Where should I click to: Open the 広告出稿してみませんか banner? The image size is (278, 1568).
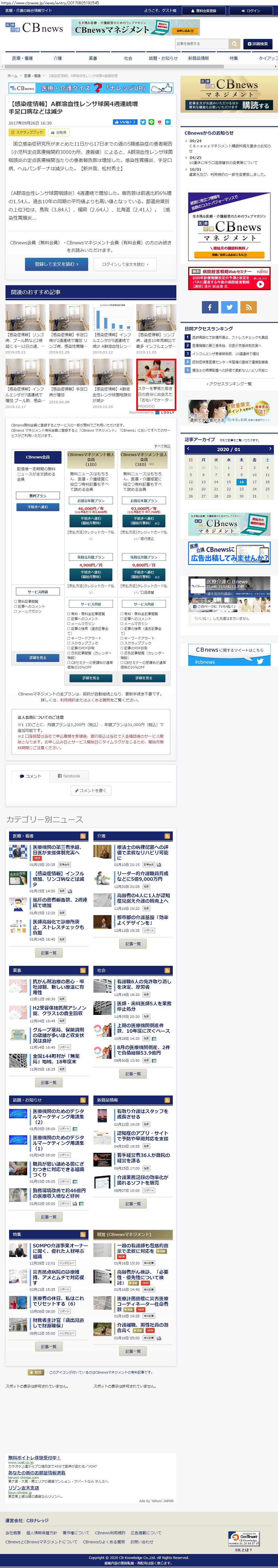click(229, 553)
